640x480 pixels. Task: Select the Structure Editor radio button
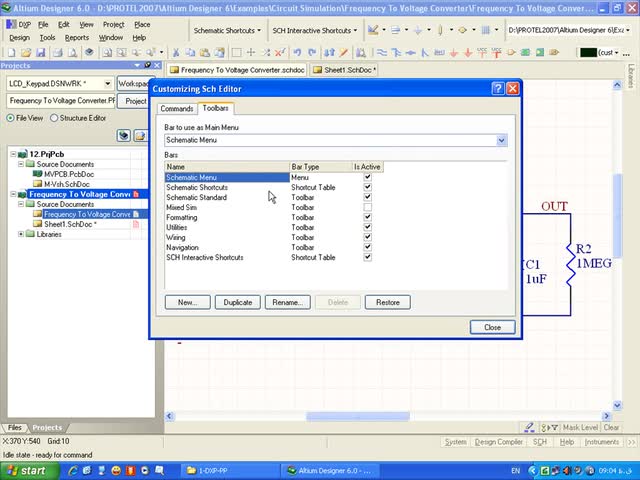(55, 118)
